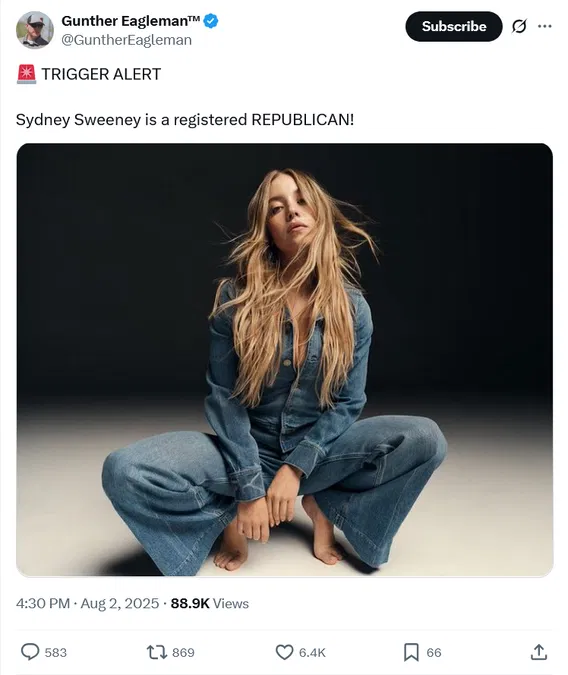Like the post with heart icon
568x675 pixels.
(x=284, y=652)
